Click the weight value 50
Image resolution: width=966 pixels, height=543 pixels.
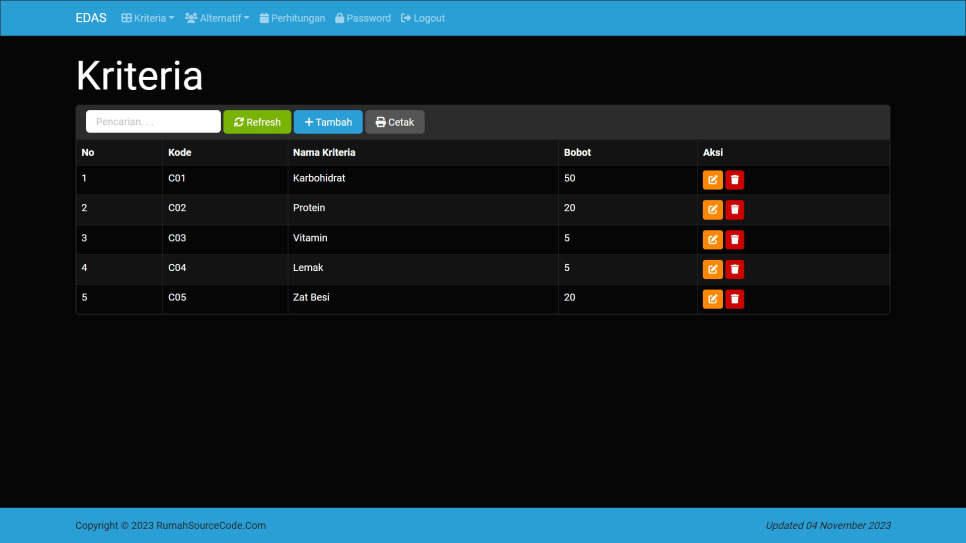(x=569, y=178)
